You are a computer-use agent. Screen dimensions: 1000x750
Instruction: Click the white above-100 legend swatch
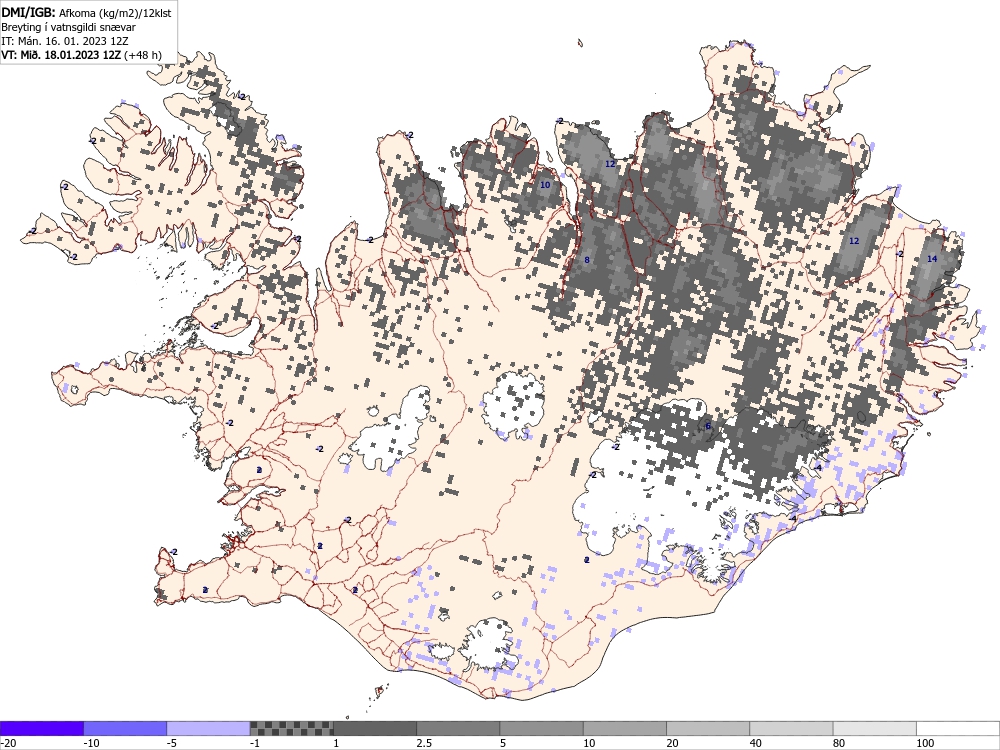(958, 728)
